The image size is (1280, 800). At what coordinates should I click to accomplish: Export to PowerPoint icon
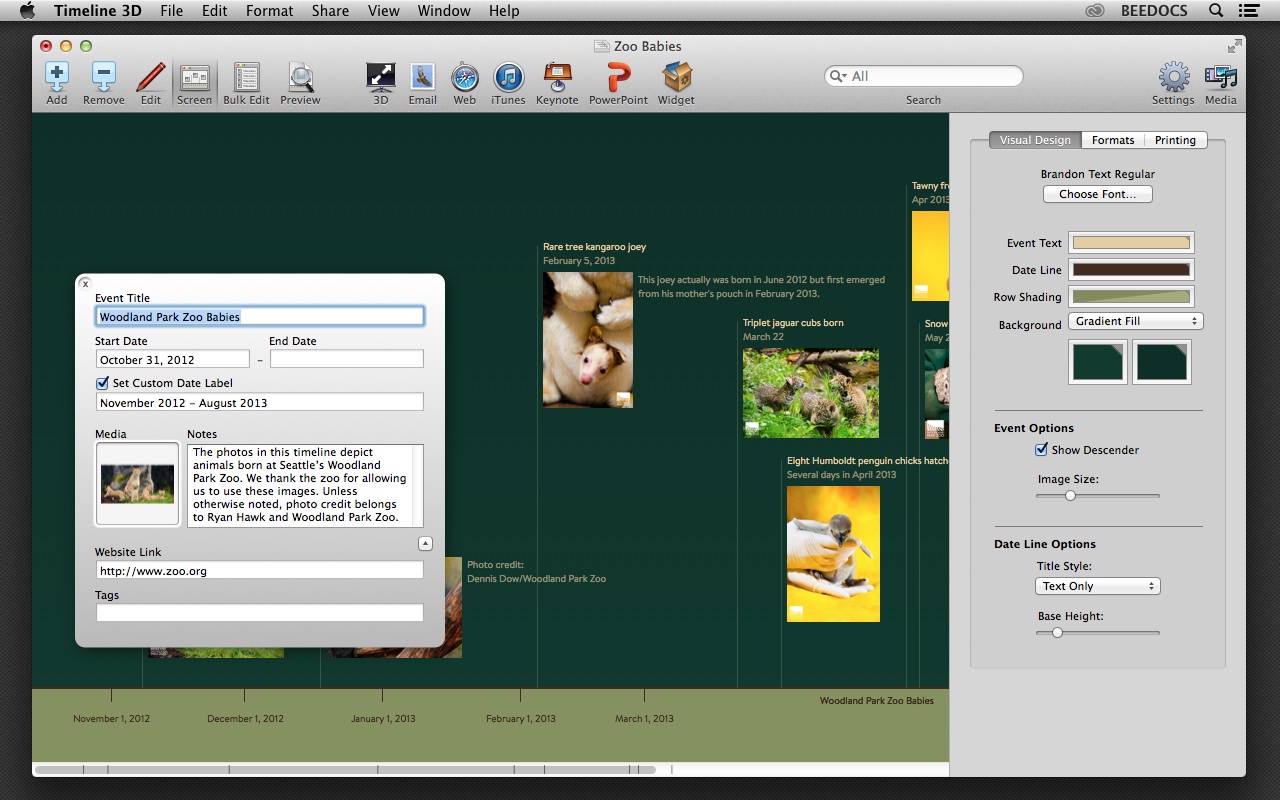618,77
